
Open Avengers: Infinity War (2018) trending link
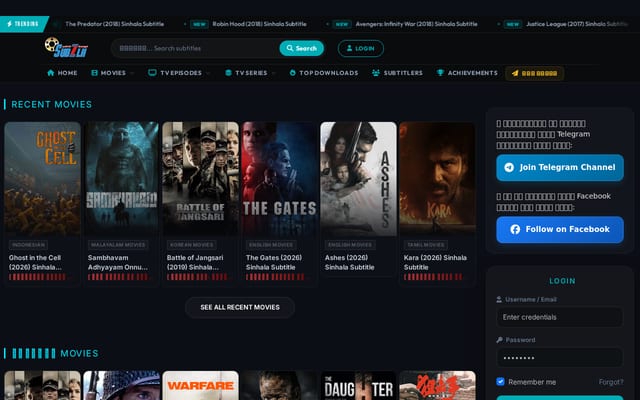(416, 24)
